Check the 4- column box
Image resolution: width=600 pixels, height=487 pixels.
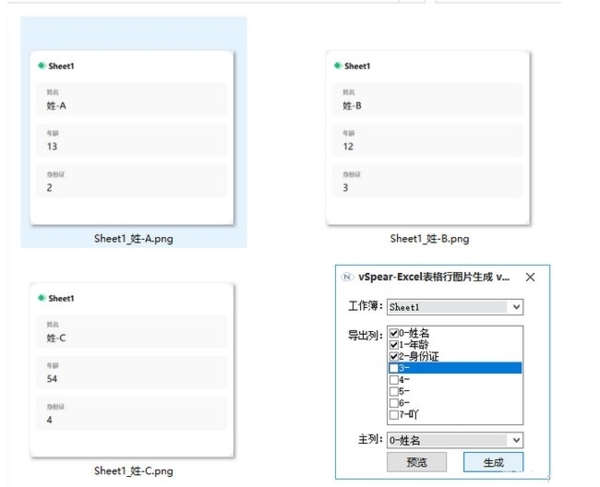394,380
